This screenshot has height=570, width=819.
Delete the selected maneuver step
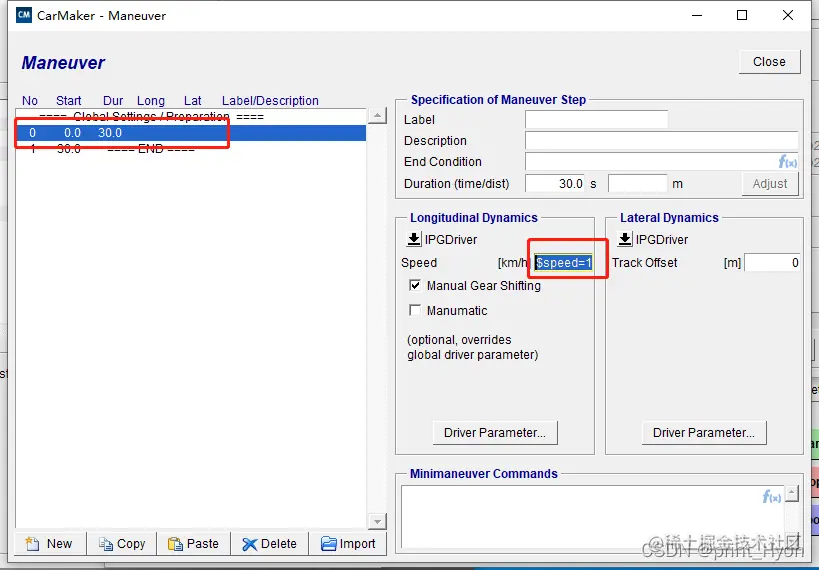pos(270,544)
